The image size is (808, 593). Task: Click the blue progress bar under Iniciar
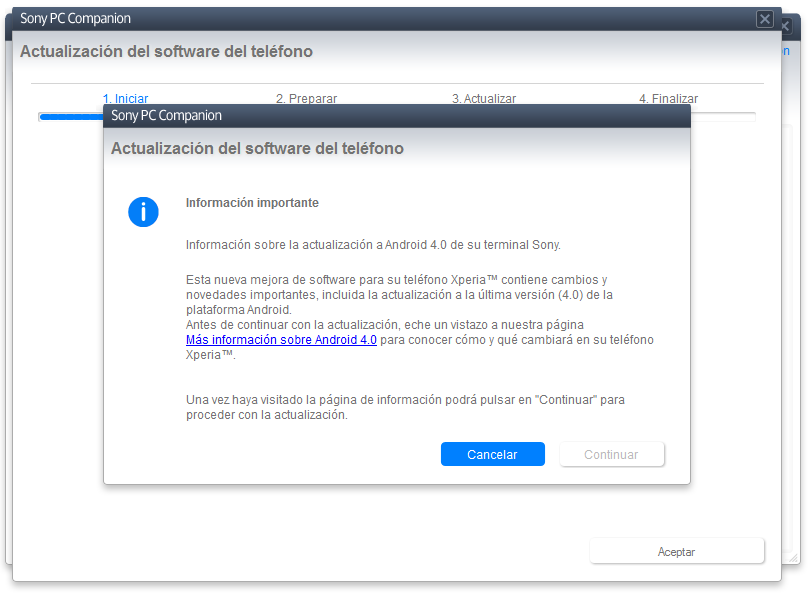[x=72, y=117]
